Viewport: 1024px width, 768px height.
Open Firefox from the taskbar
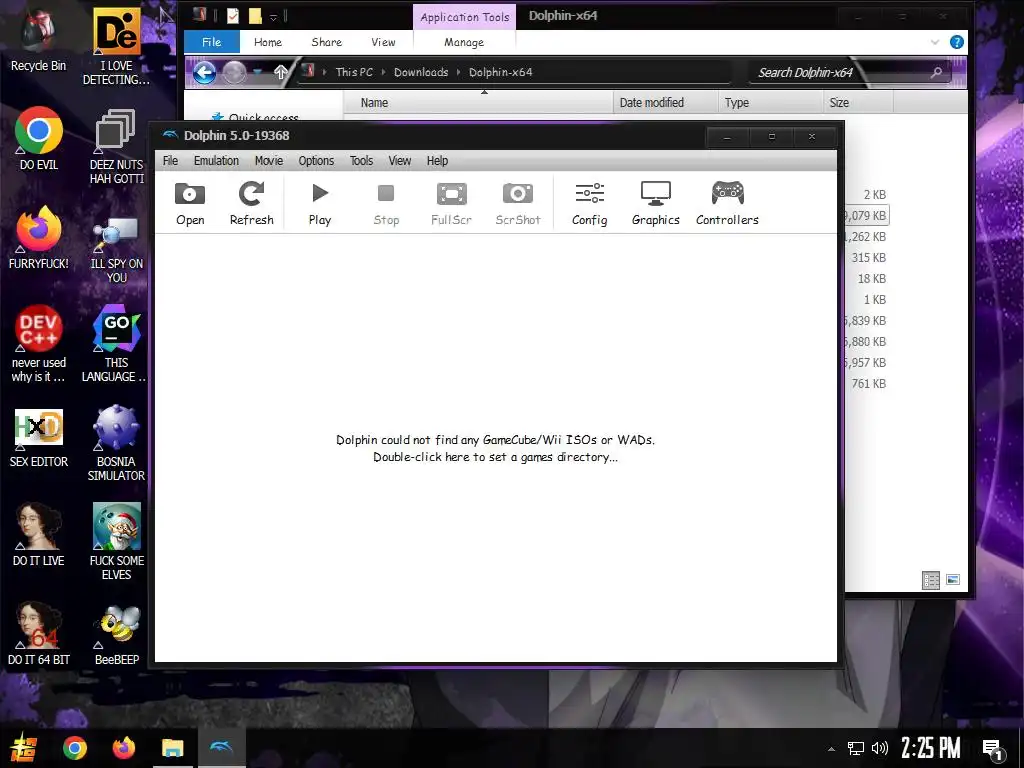coord(123,748)
